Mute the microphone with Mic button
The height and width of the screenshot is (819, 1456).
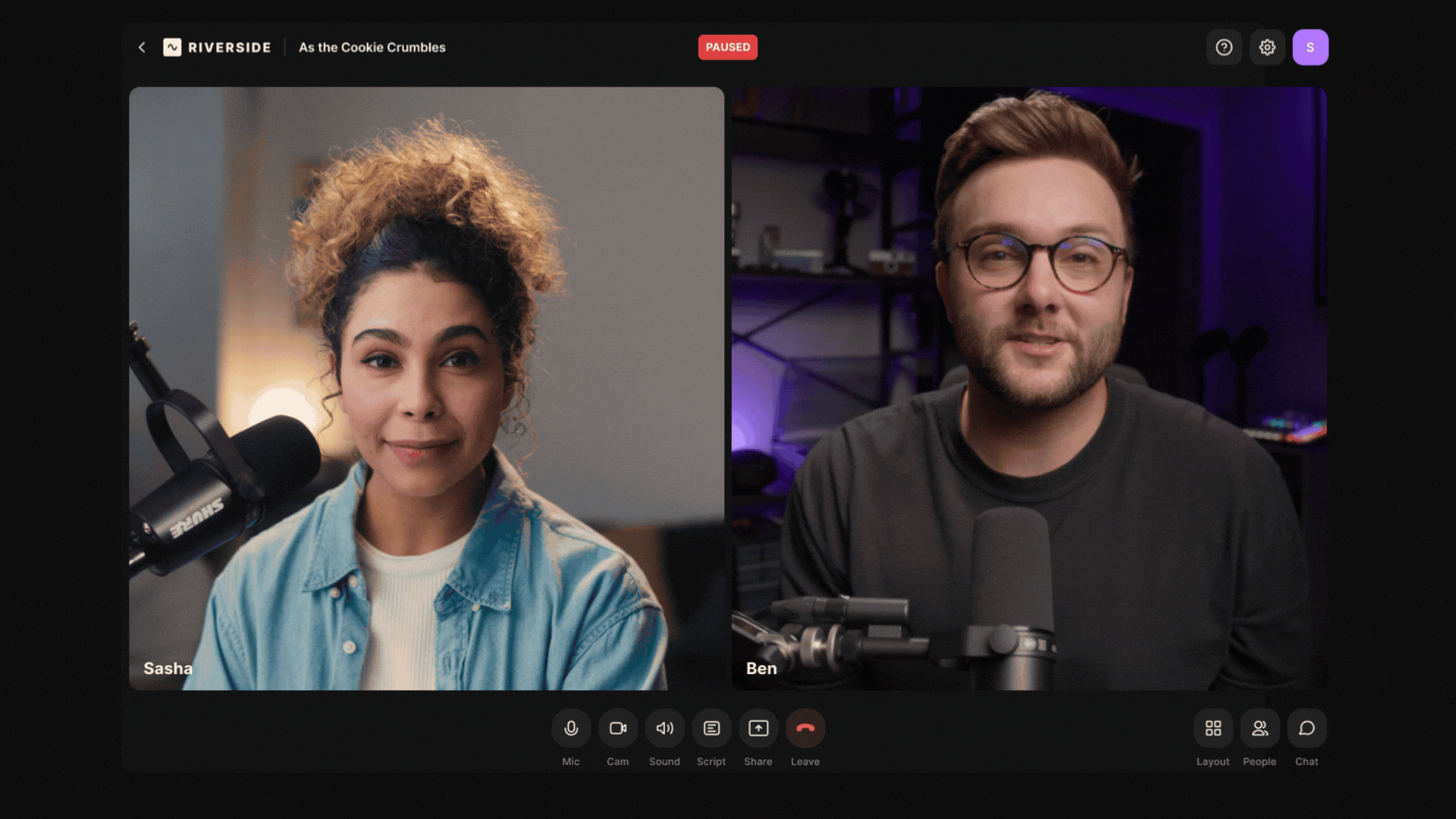coord(571,728)
